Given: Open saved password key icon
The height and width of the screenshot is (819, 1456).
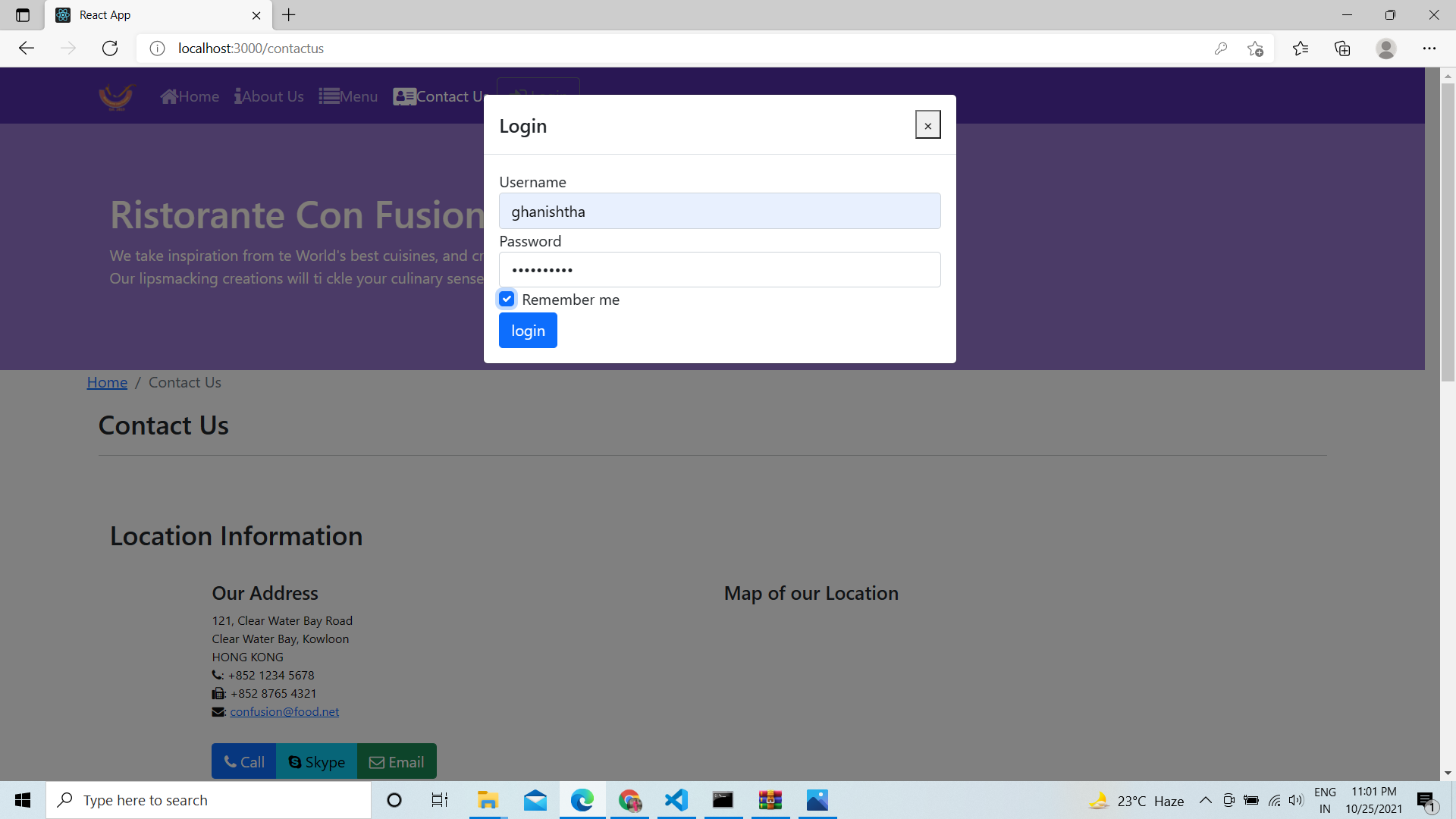Looking at the screenshot, I should tap(1220, 49).
